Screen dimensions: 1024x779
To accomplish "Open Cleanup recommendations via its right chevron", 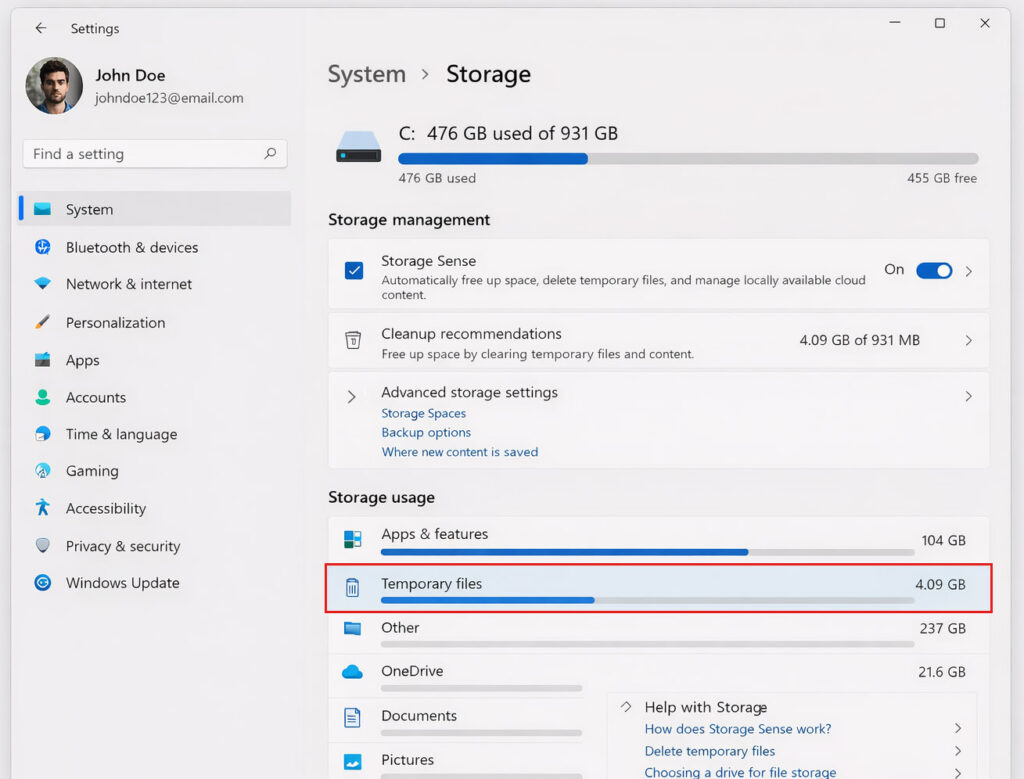I will [x=968, y=341].
